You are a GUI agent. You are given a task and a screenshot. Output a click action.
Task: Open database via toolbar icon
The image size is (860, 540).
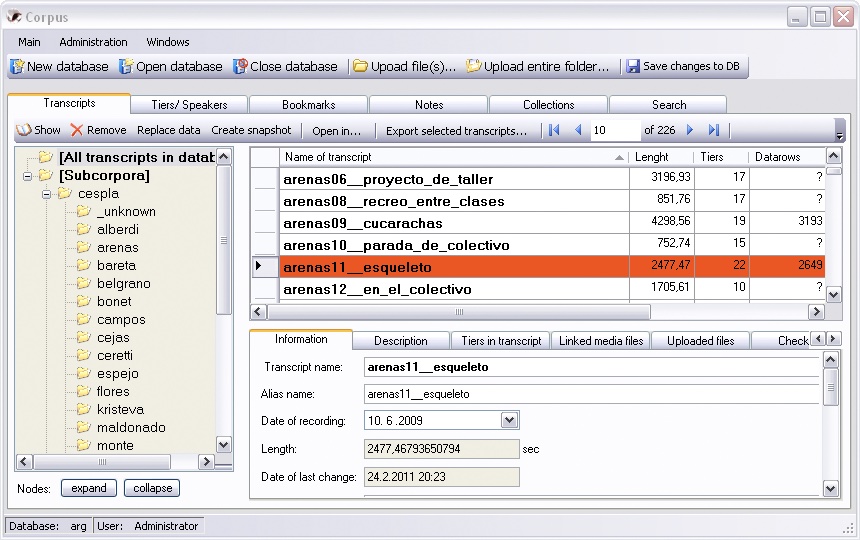(126, 67)
